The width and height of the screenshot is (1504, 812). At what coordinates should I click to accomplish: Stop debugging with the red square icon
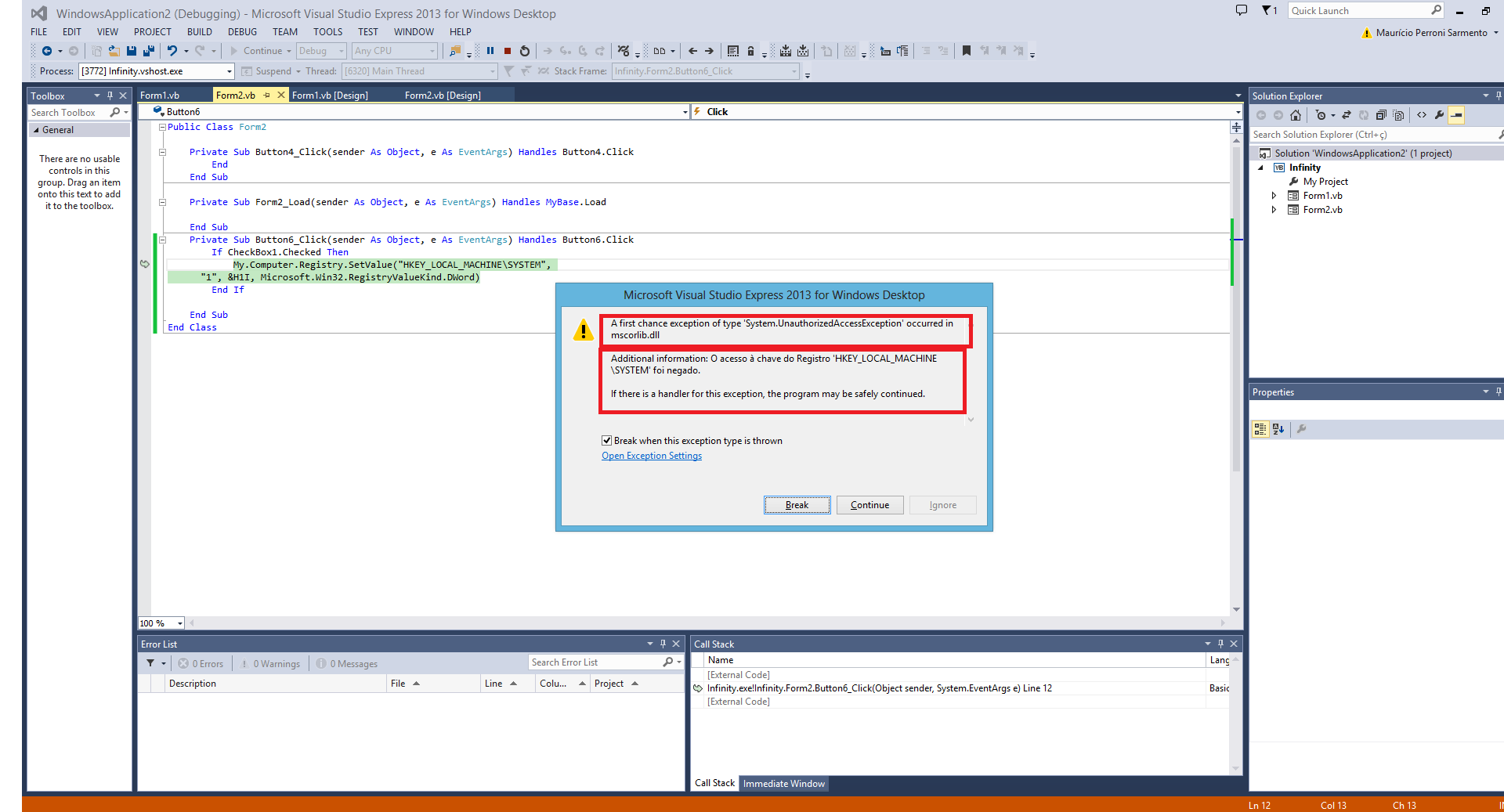point(508,51)
